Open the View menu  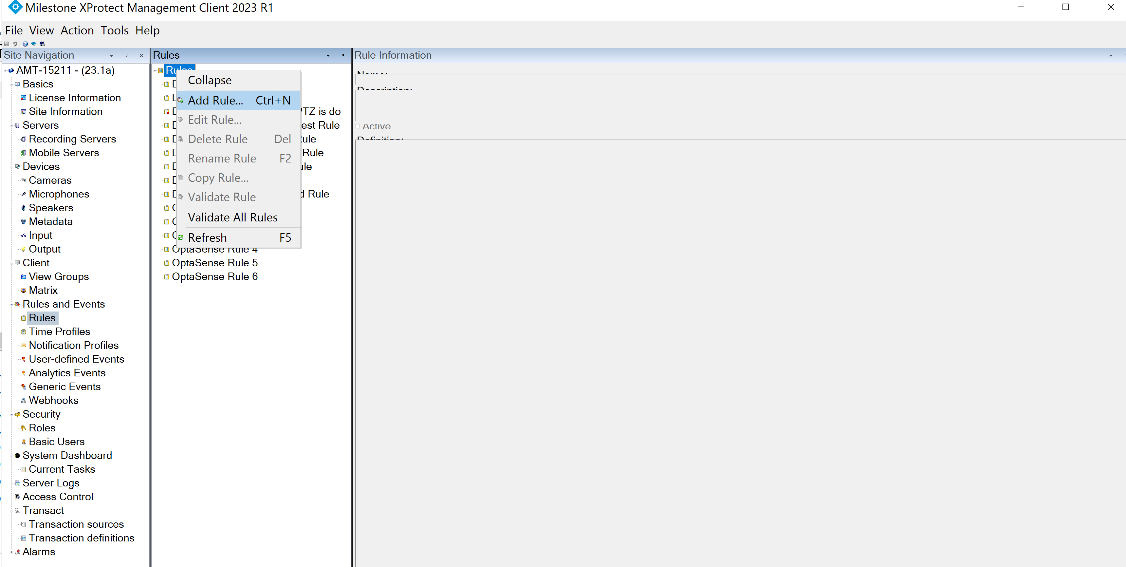[x=42, y=30]
